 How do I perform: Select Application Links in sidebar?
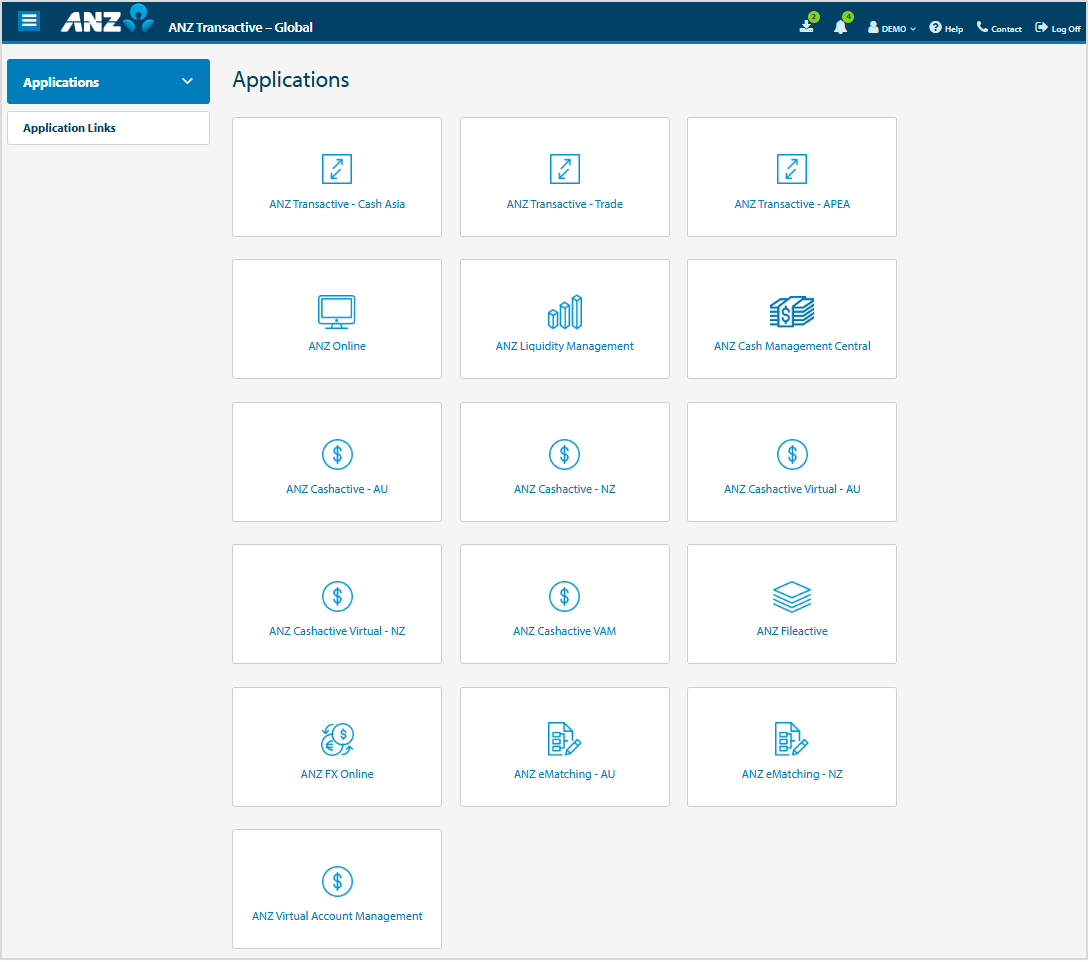(x=69, y=128)
